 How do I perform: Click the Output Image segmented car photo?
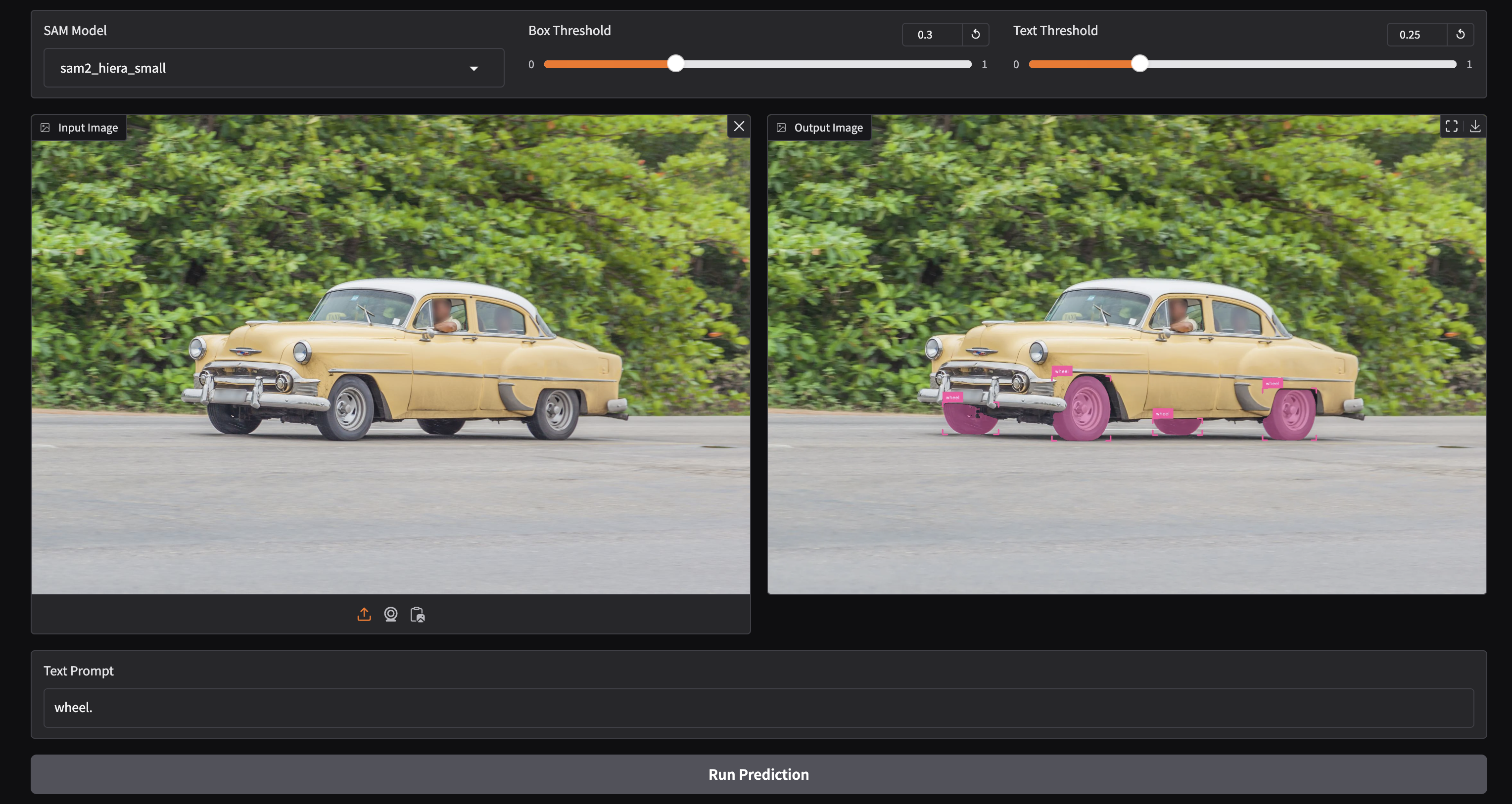[x=1127, y=355]
